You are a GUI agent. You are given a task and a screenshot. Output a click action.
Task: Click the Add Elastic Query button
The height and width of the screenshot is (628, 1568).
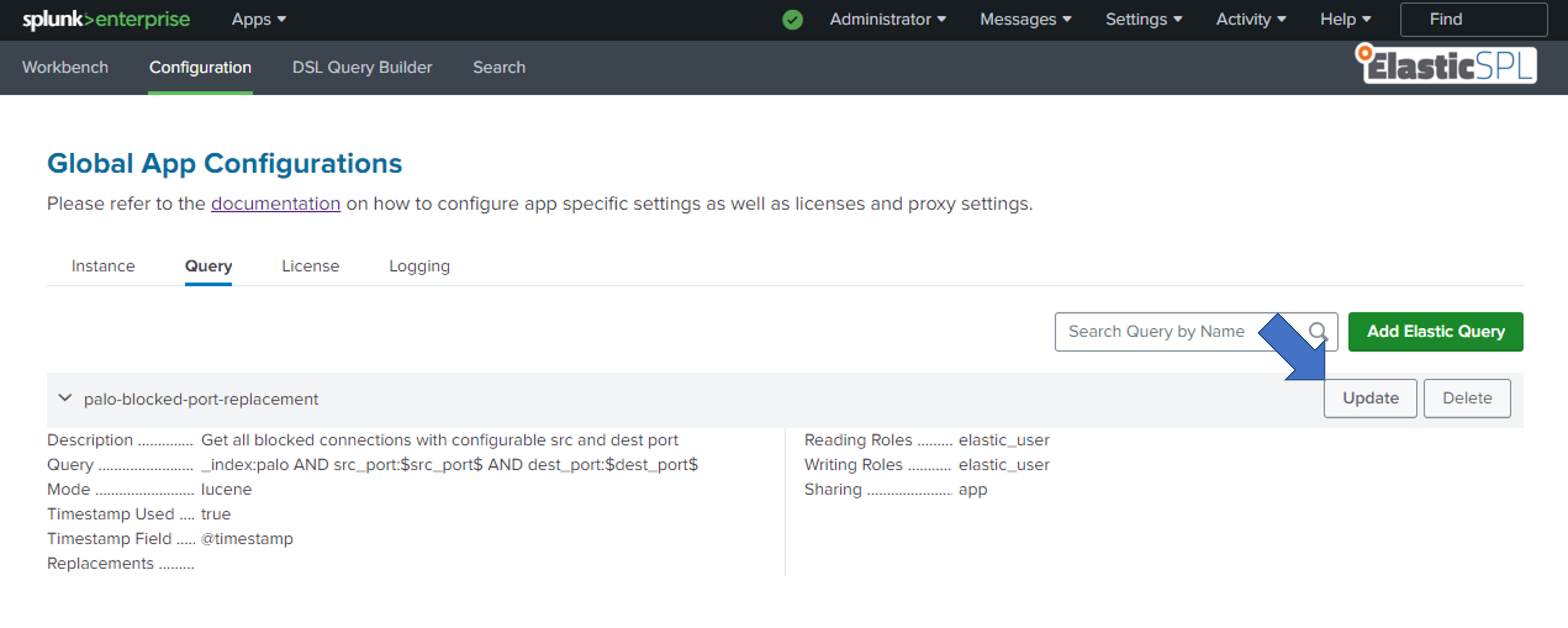tap(1435, 332)
